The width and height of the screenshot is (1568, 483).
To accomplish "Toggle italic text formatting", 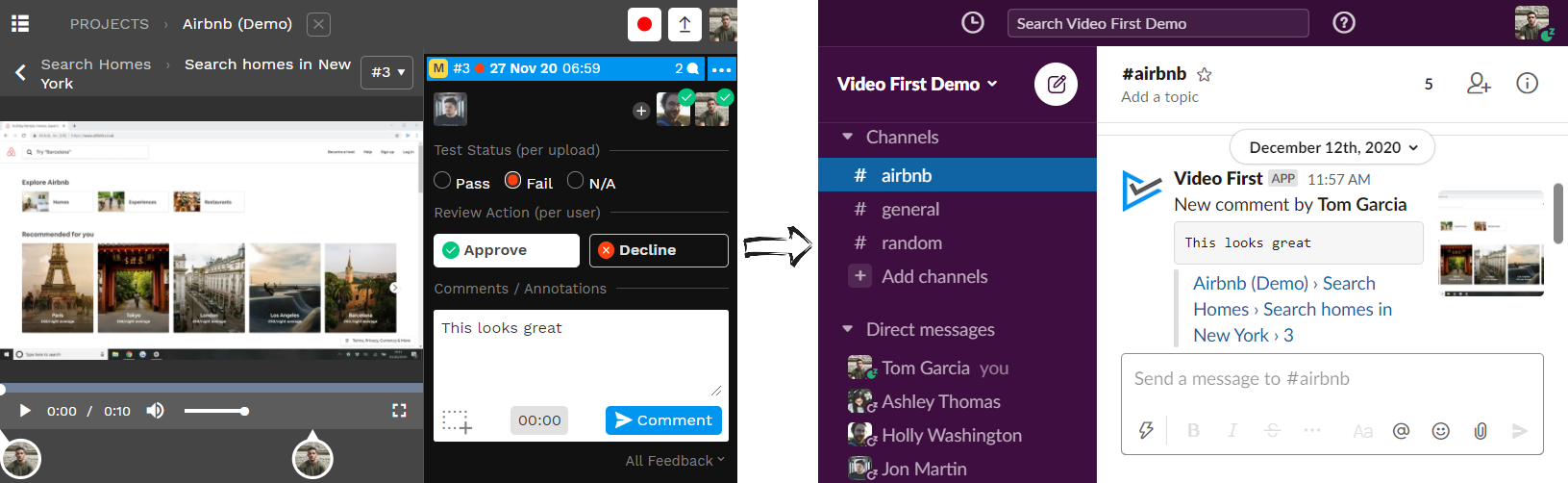I will pos(1232,431).
